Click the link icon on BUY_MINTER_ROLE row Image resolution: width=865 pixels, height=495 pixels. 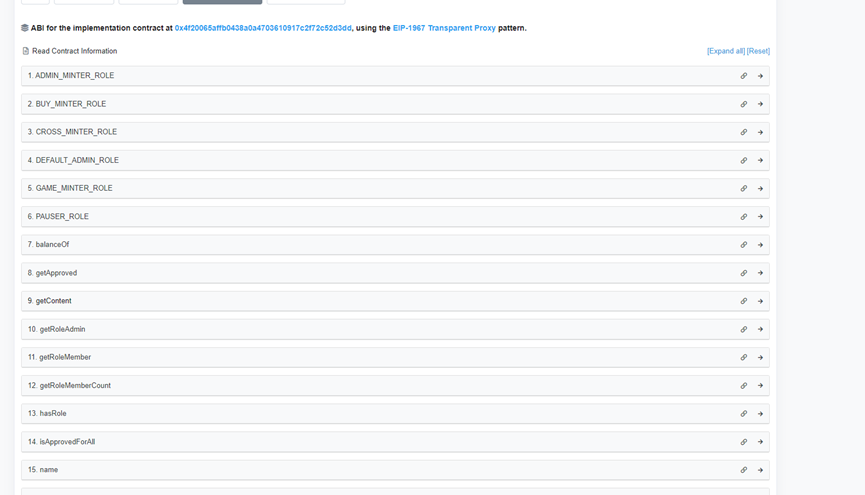(x=743, y=104)
